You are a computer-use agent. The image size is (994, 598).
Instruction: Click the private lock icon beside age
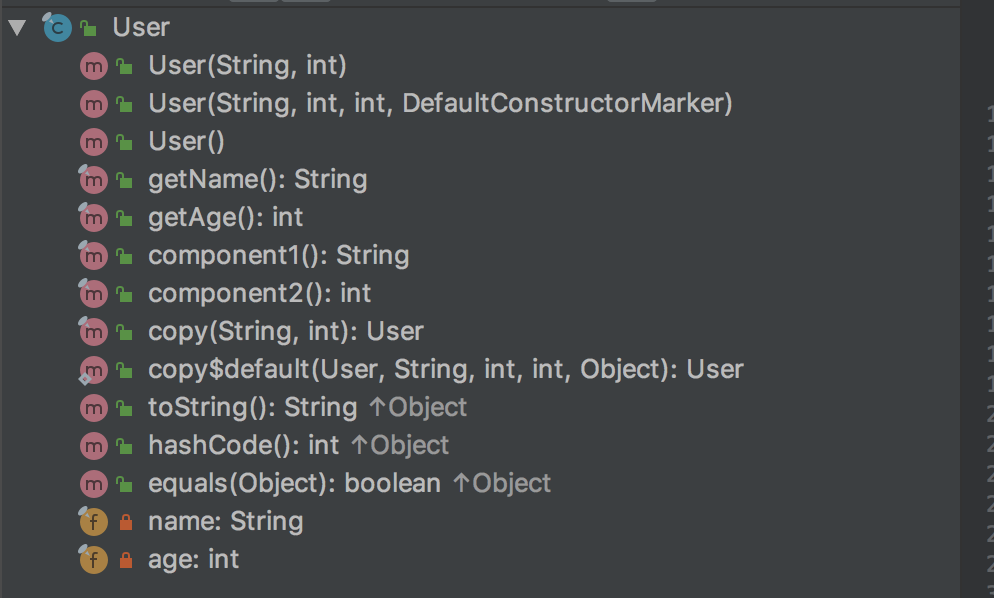pyautogui.click(x=125, y=560)
